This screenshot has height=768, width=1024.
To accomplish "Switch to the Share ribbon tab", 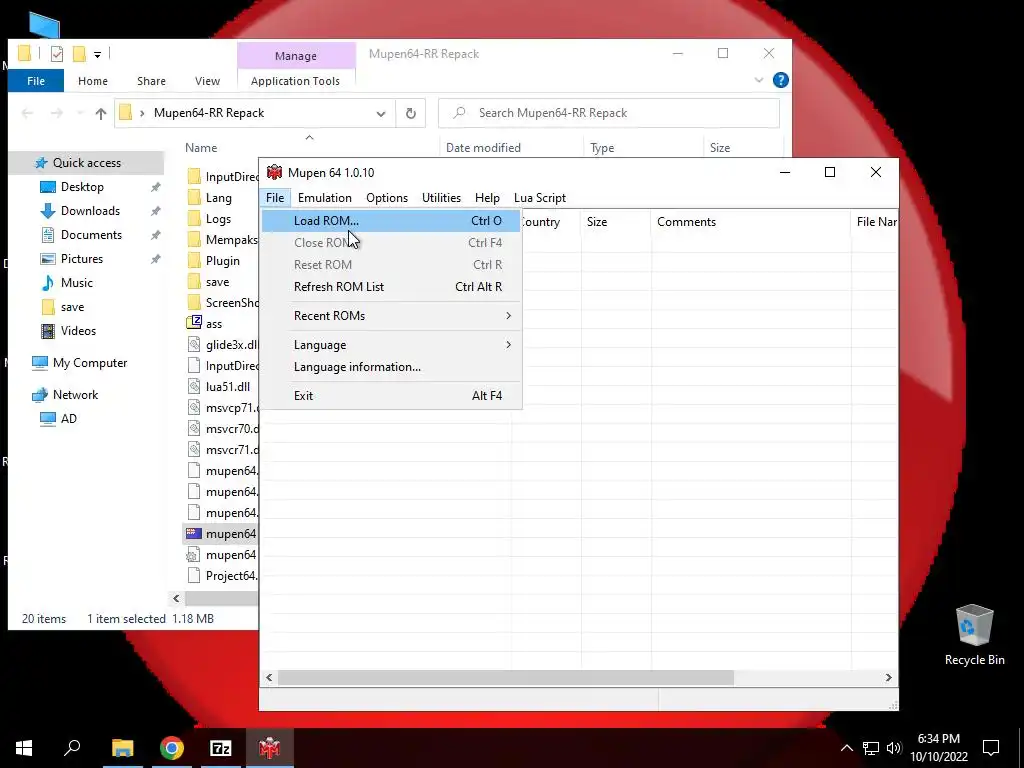I will [151, 81].
